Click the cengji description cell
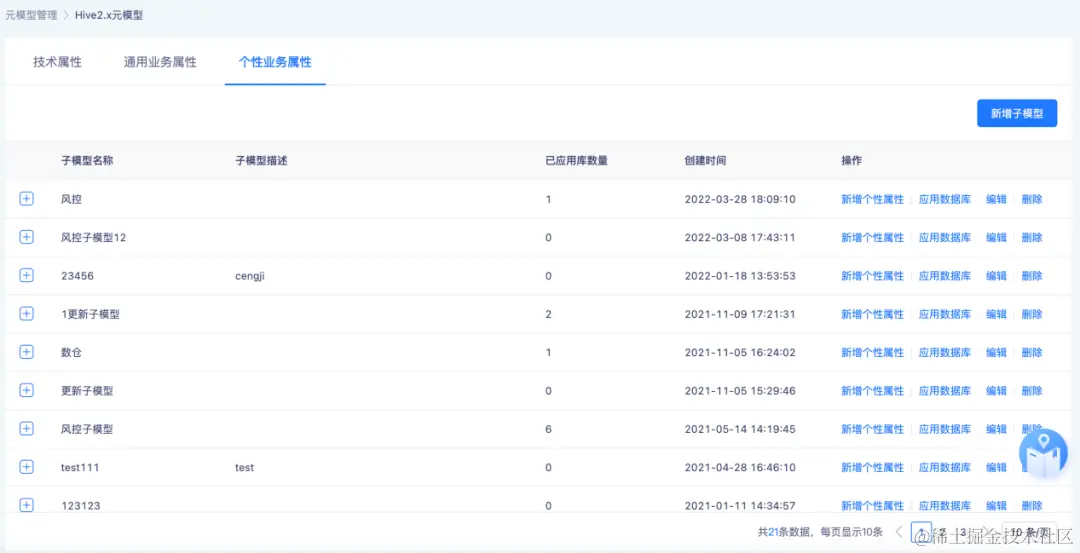The image size is (1080, 553). coord(250,275)
